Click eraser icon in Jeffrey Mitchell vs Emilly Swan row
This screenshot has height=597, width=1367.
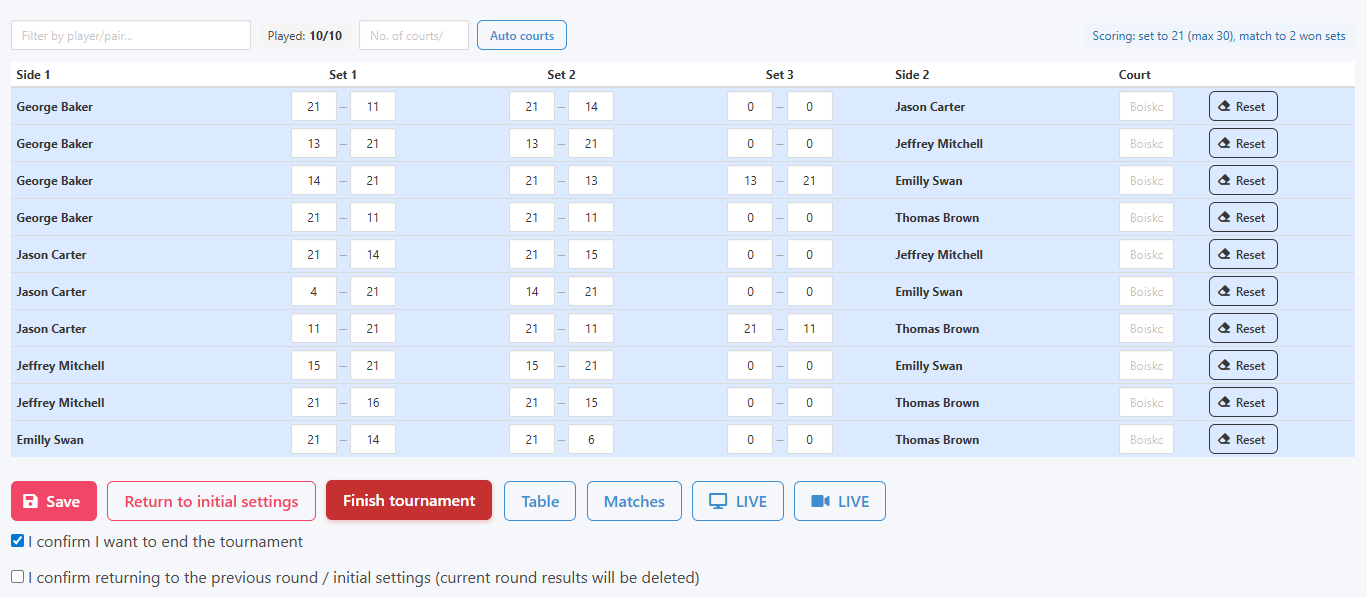tap(1225, 366)
